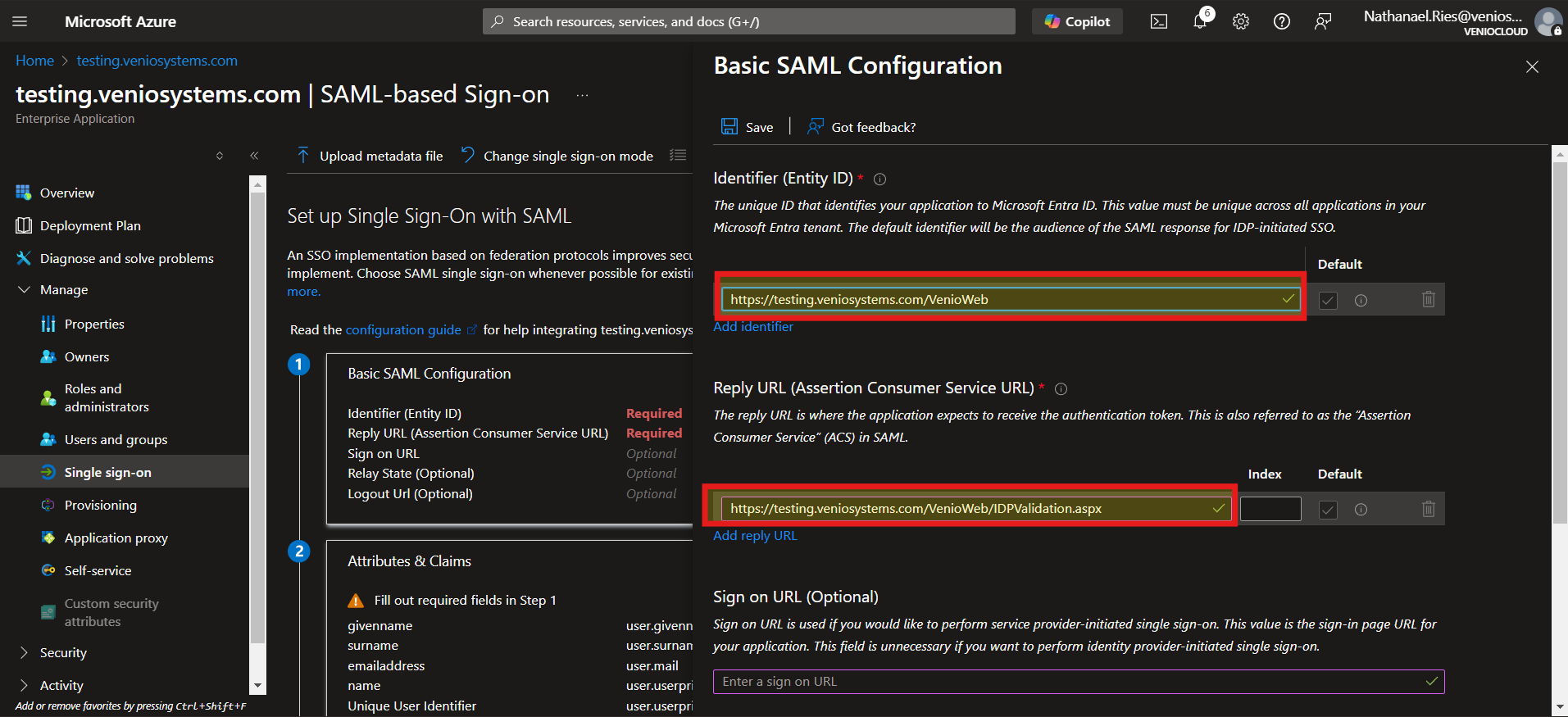Toggle default checkbox for the reply URL
Image resolution: width=1568 pixels, height=717 pixels.
[x=1328, y=509]
